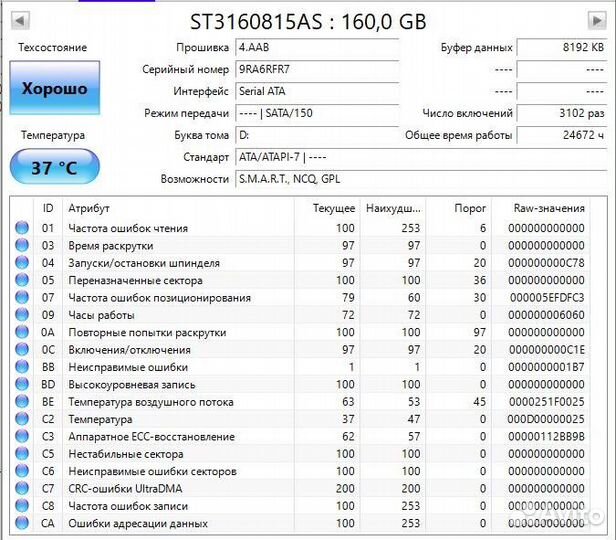This screenshot has width=616, height=540.
Task: Select row Нестабильные сектора
Action: click(x=301, y=454)
